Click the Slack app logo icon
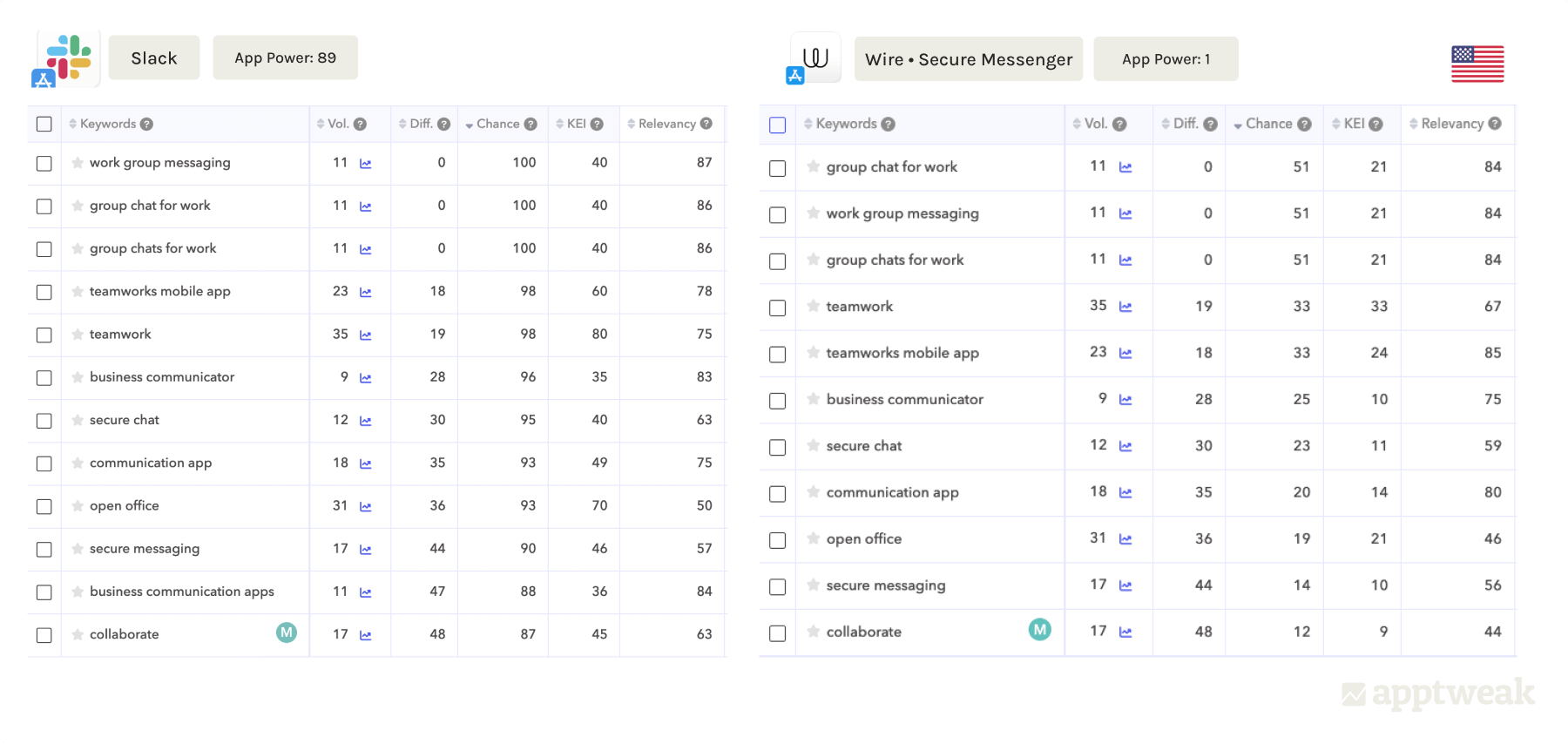Screen dimensions: 1568x744 68,58
